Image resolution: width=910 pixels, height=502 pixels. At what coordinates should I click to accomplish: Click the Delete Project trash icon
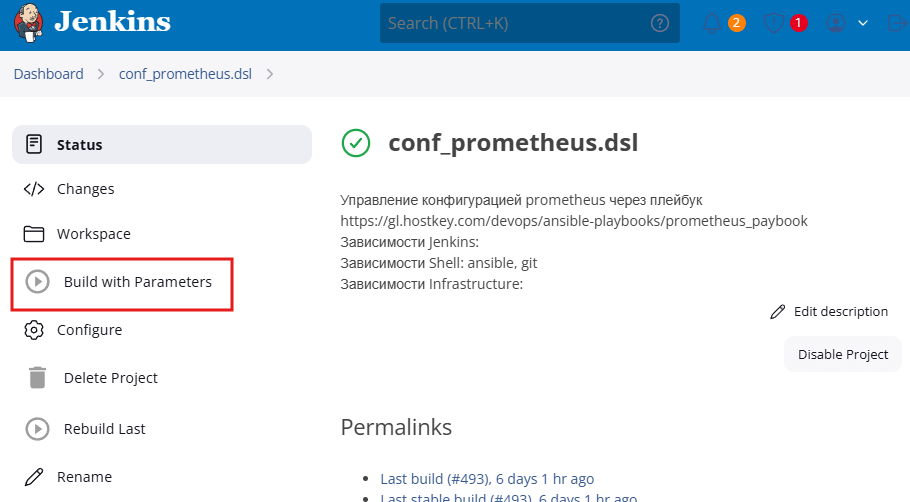click(37, 378)
